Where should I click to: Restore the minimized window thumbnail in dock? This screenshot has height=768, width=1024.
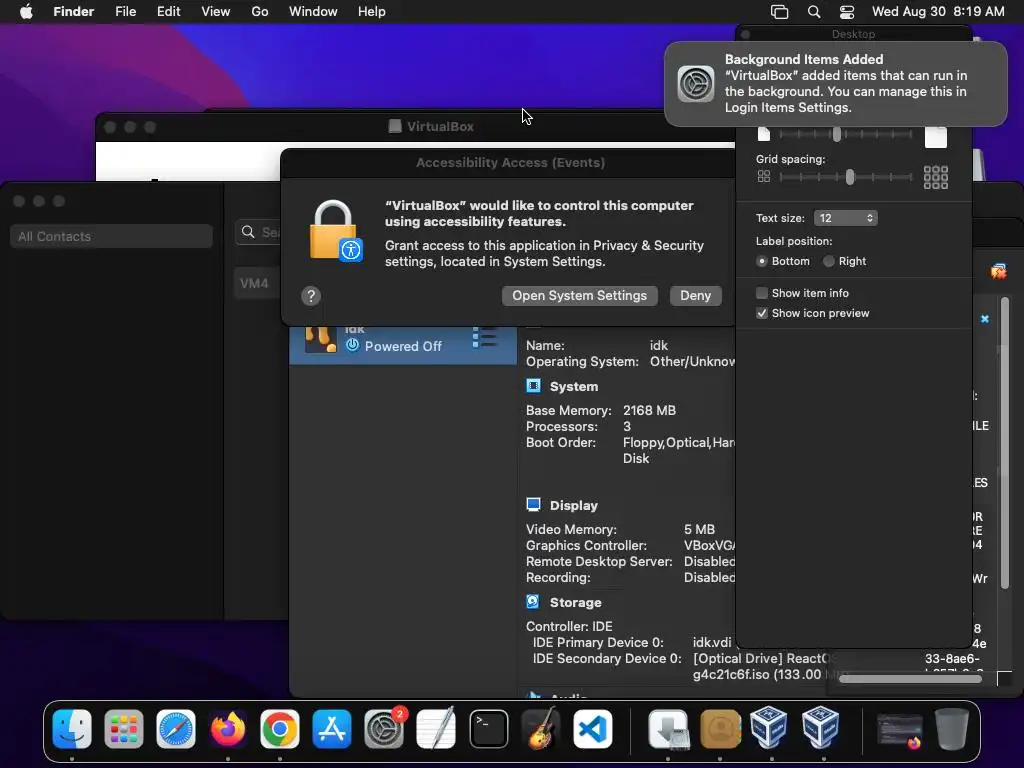[899, 730]
